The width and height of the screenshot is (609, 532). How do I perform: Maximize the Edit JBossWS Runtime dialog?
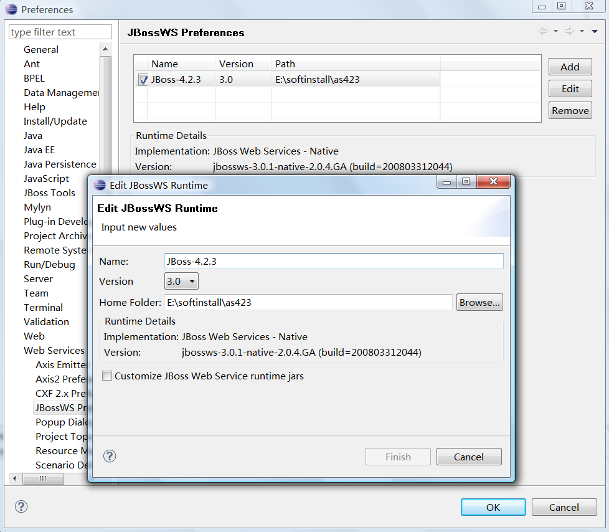click(x=466, y=181)
